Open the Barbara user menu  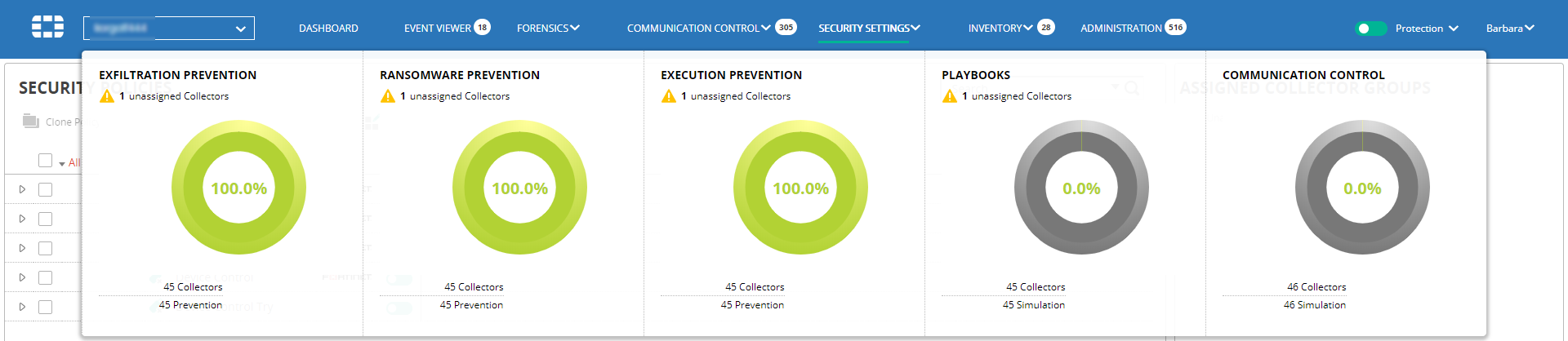tap(1509, 29)
